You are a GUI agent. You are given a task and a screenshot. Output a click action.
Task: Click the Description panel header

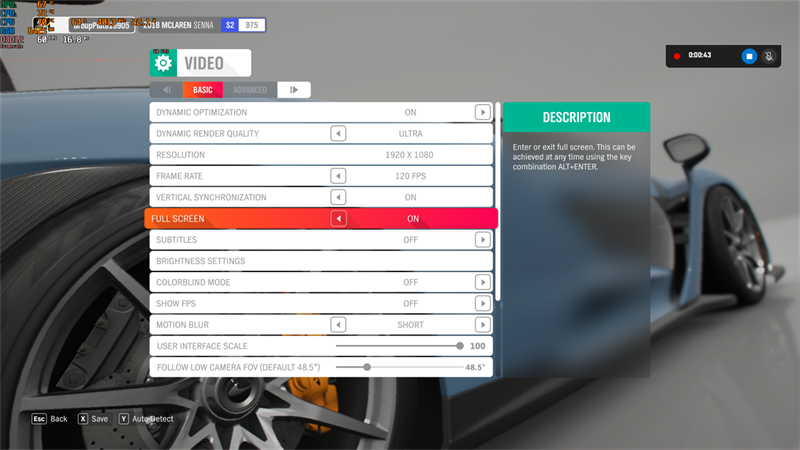(x=577, y=117)
